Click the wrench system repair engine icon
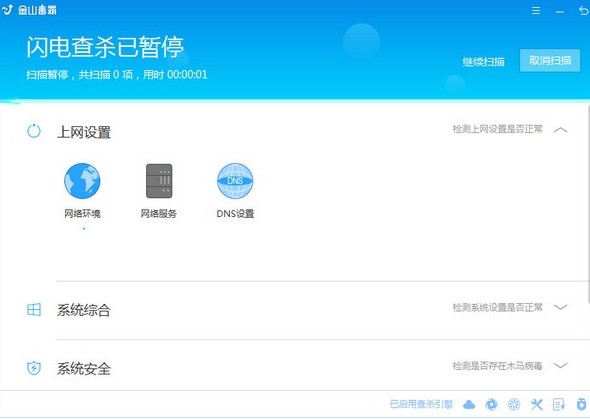This screenshot has height=419, width=590. click(x=537, y=404)
